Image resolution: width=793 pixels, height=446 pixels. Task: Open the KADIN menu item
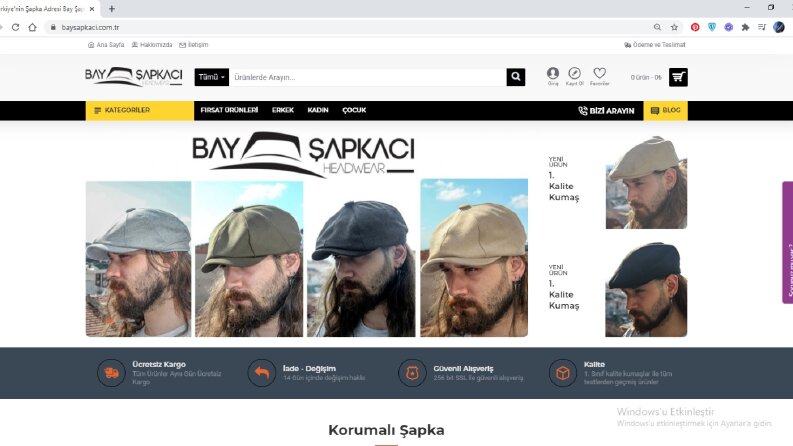tap(318, 110)
